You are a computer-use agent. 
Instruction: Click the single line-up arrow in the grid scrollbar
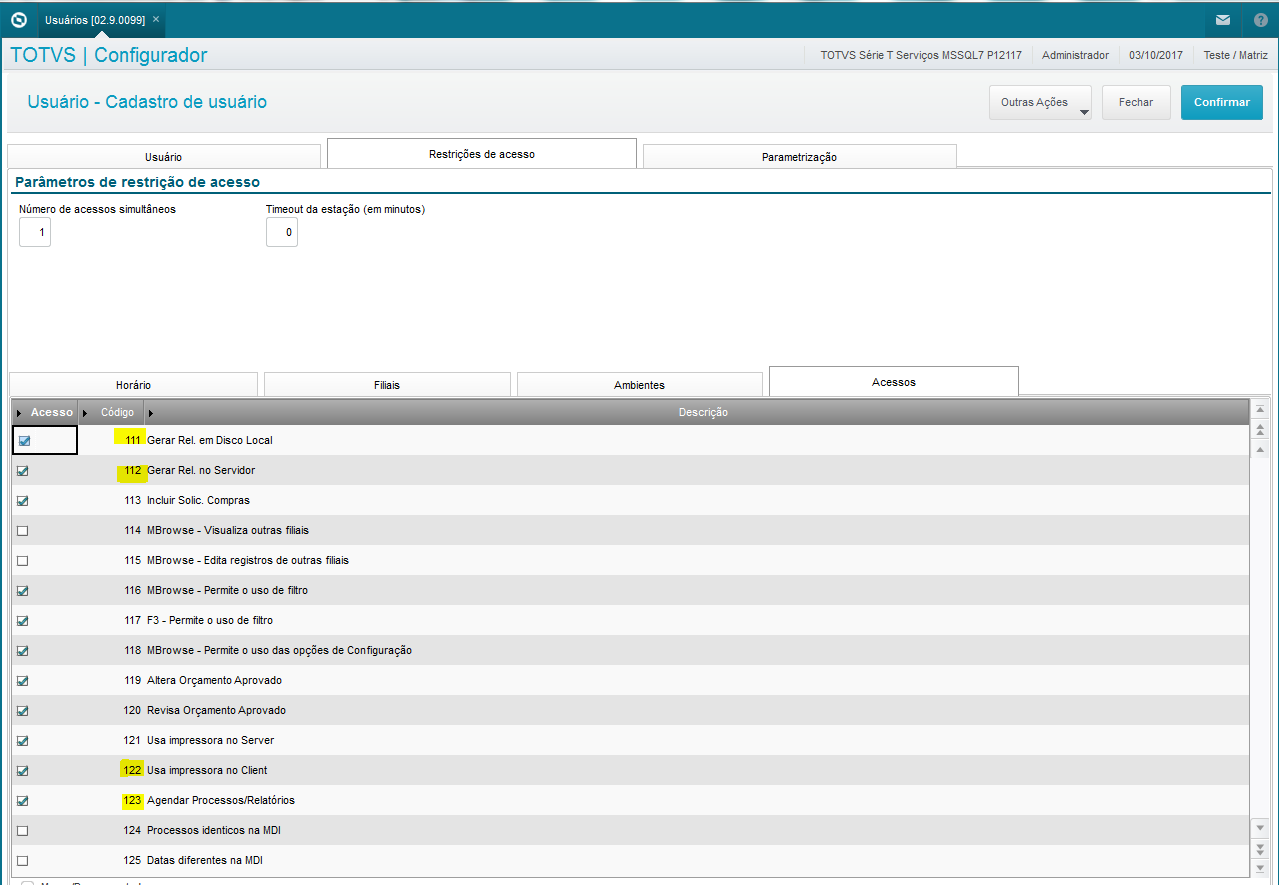[1260, 449]
